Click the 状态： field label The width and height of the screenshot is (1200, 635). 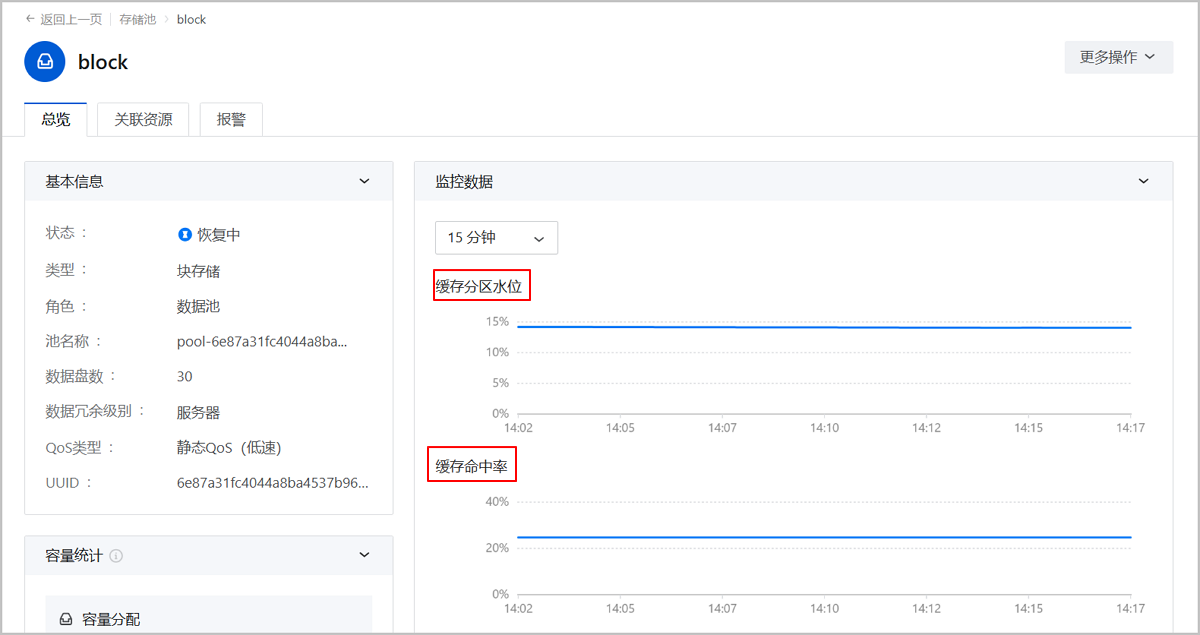click(x=67, y=233)
